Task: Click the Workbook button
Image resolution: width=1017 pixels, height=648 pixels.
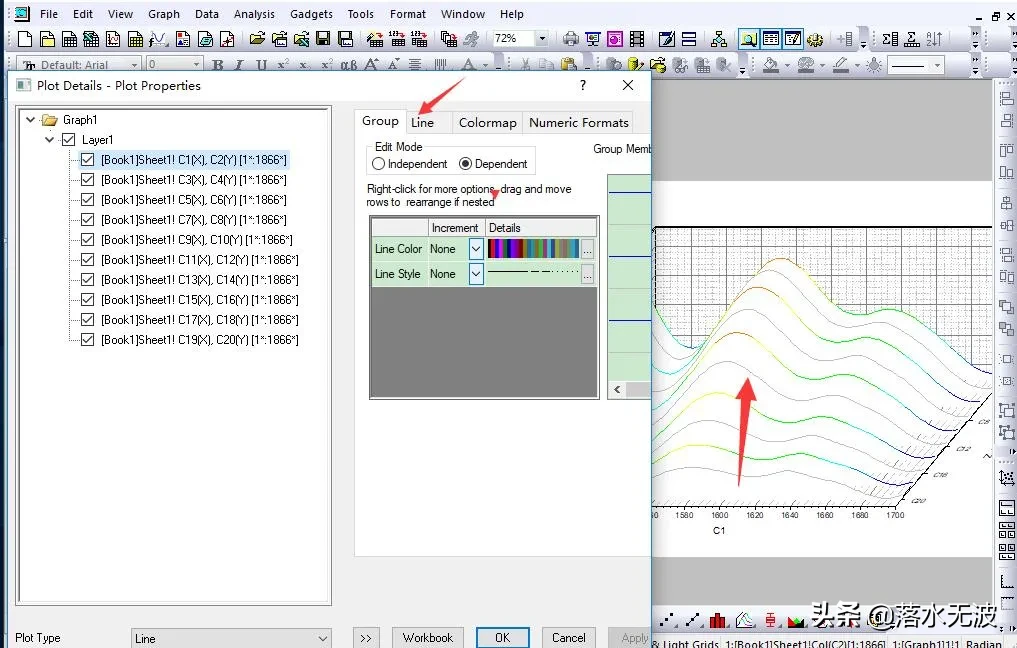Action: click(x=427, y=638)
